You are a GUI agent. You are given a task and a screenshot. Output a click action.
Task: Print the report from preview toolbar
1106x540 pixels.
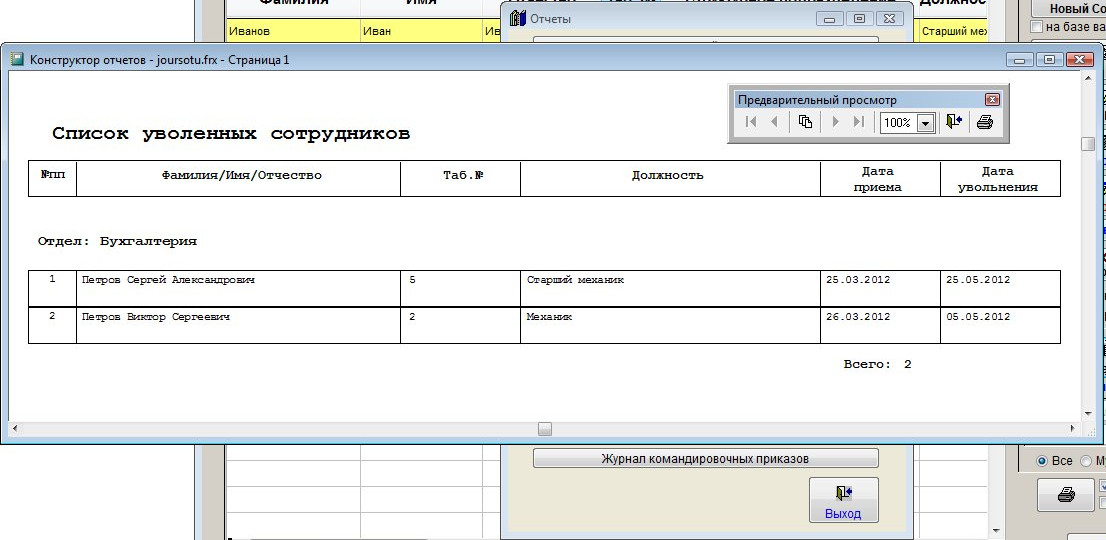click(x=985, y=122)
